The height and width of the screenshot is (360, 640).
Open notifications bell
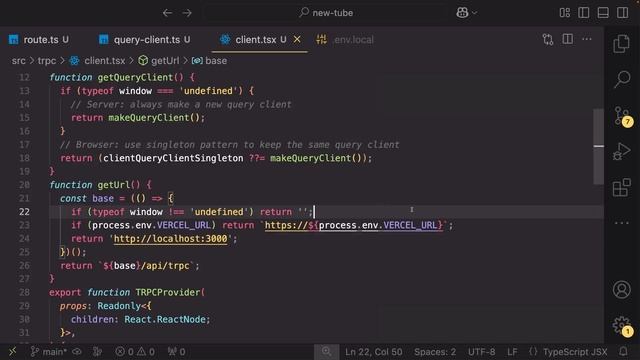pyautogui.click(x=623, y=351)
